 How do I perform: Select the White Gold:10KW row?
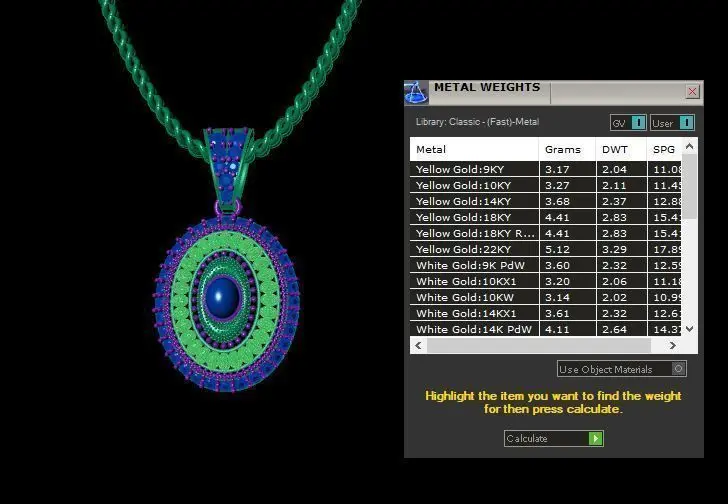coord(546,297)
